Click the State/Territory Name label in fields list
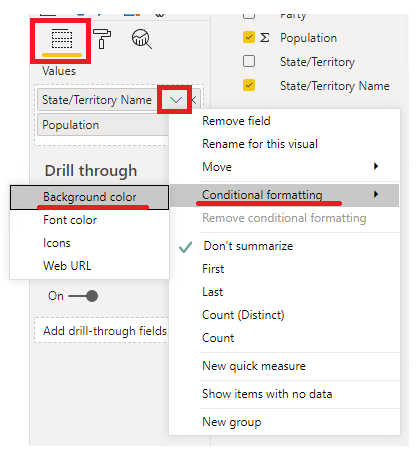The height and width of the screenshot is (456, 417). [x=335, y=86]
